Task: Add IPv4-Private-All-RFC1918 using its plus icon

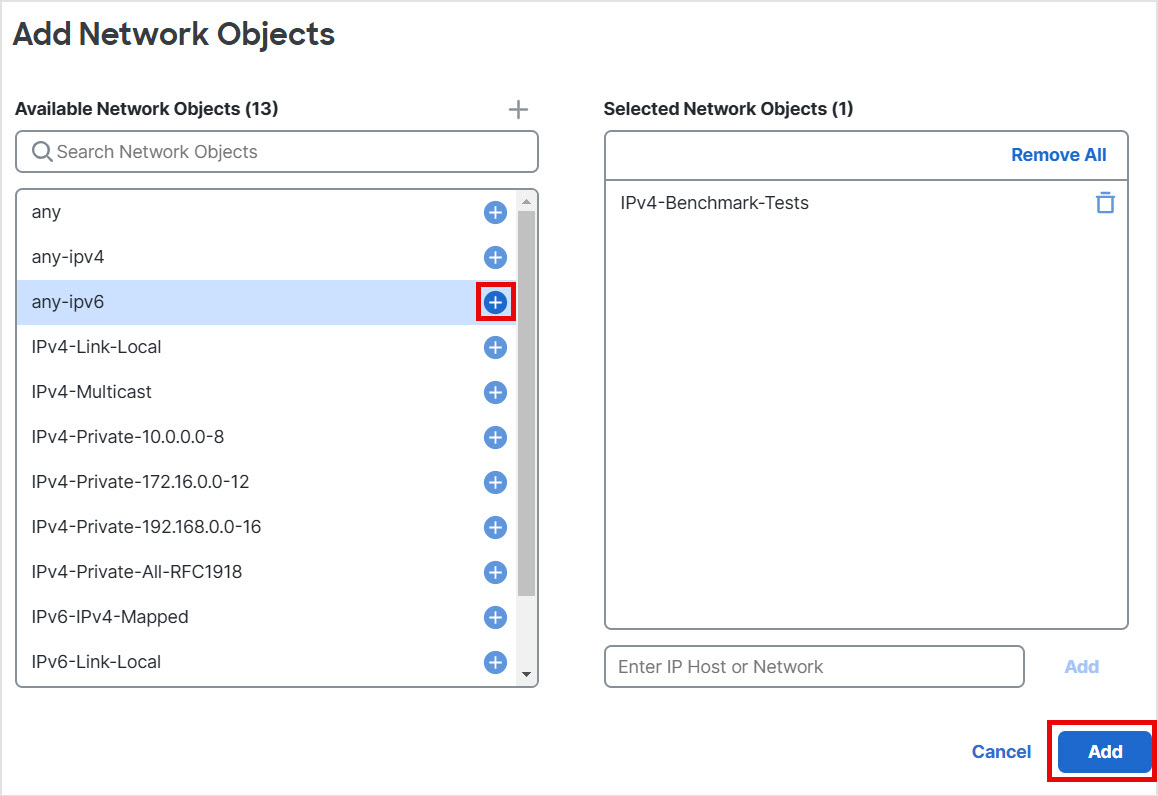Action: 494,572
